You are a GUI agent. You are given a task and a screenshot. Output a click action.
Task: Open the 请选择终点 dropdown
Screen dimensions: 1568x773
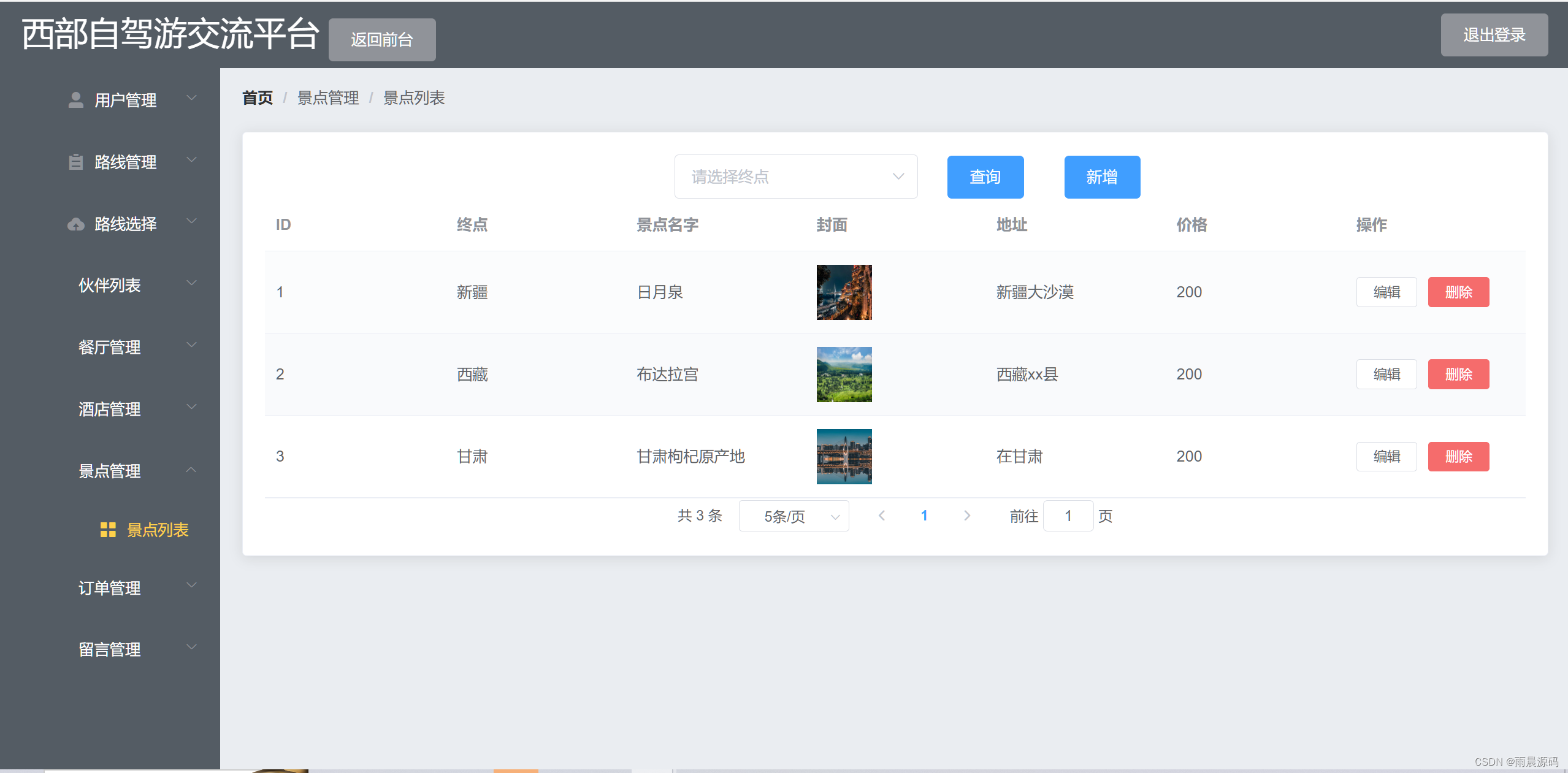pyautogui.click(x=796, y=177)
